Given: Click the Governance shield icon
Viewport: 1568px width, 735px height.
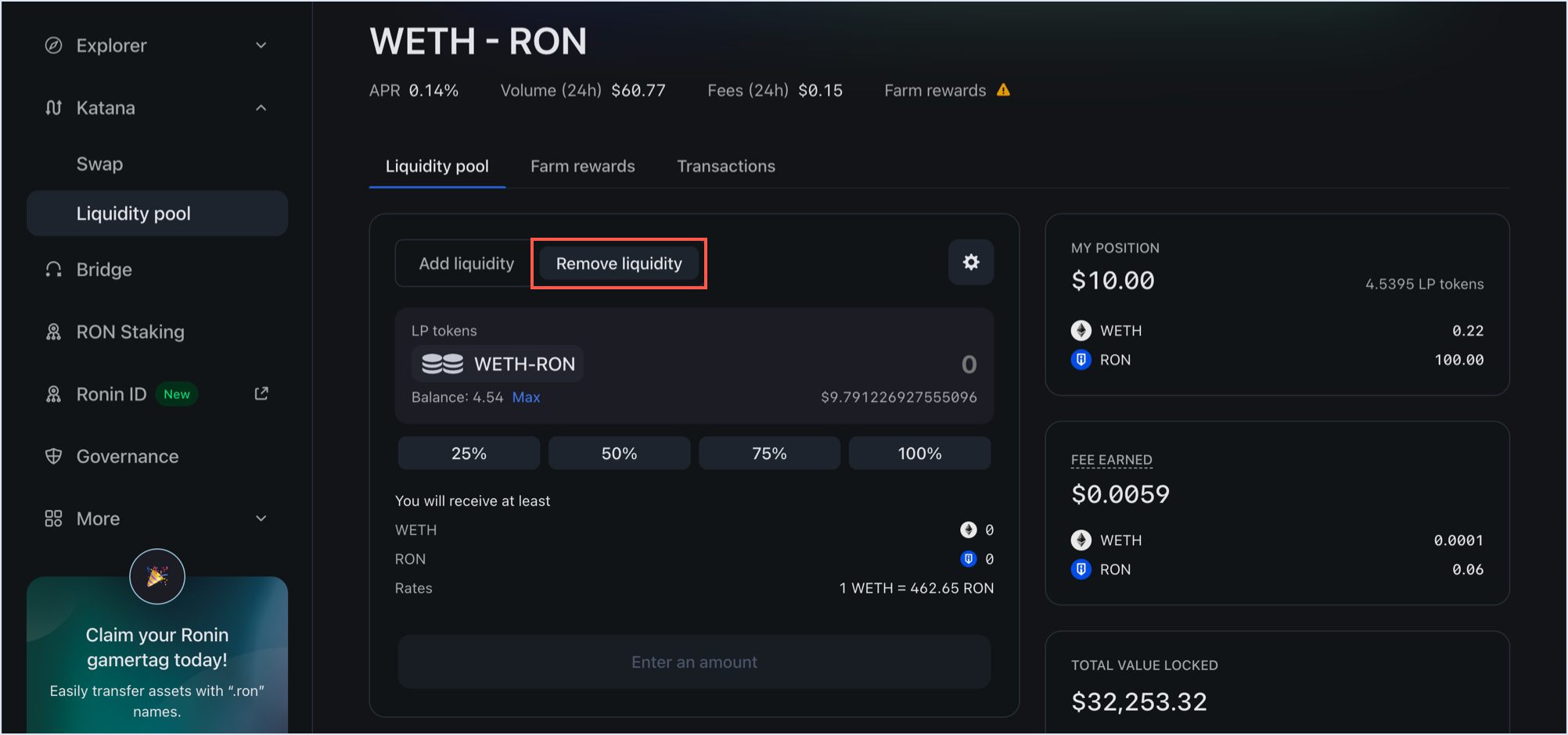Looking at the screenshot, I should point(53,457).
